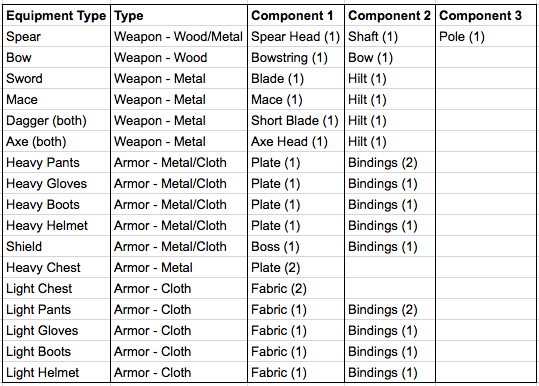Select the Short Blade (1) cell
Viewport: 539px width, 386px height.
tap(296, 120)
